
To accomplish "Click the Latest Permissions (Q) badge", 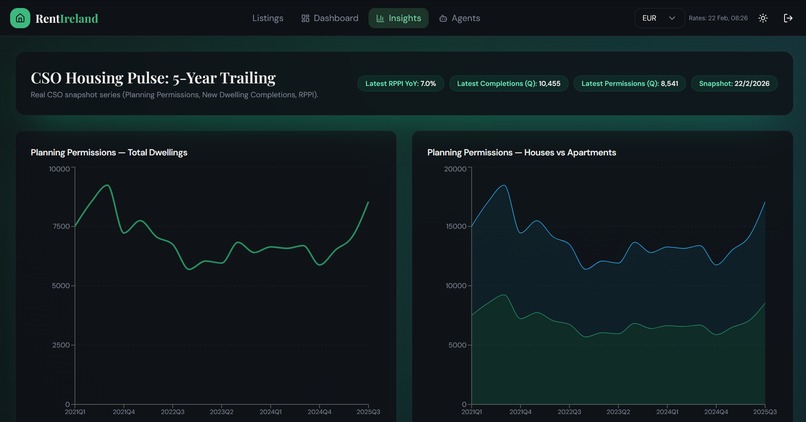I will 630,83.
